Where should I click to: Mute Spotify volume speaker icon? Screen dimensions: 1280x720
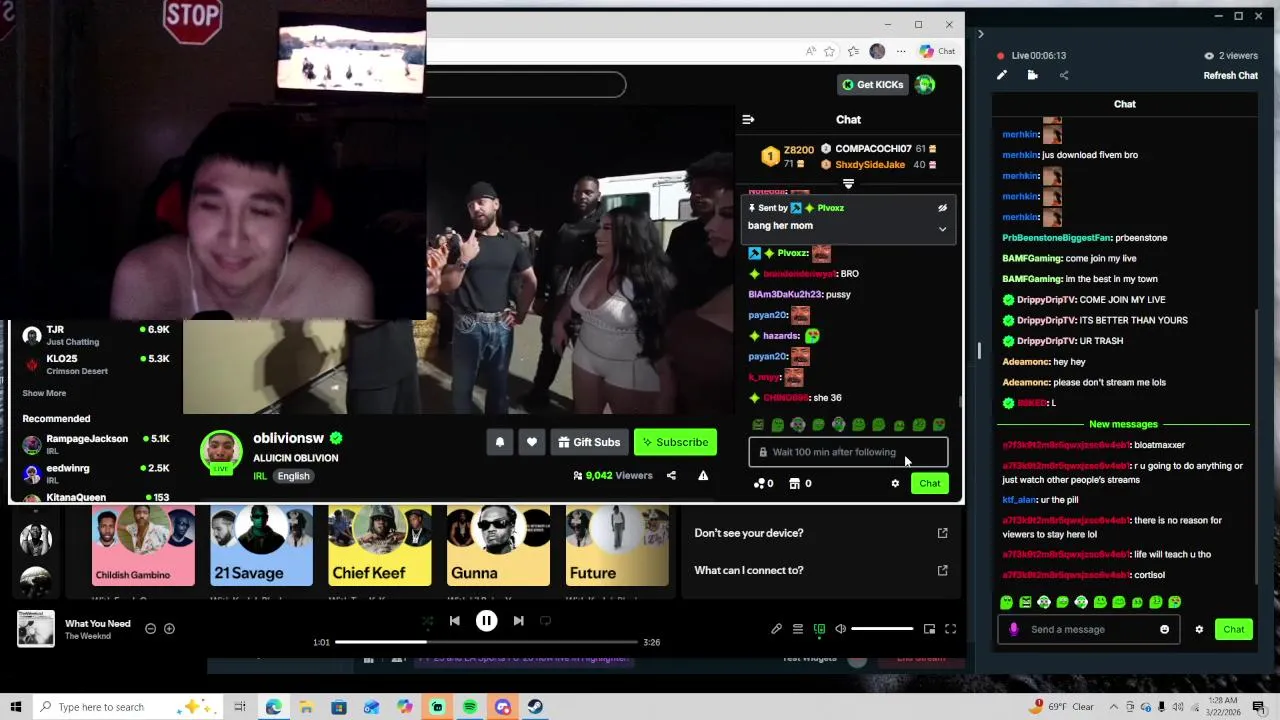(840, 629)
